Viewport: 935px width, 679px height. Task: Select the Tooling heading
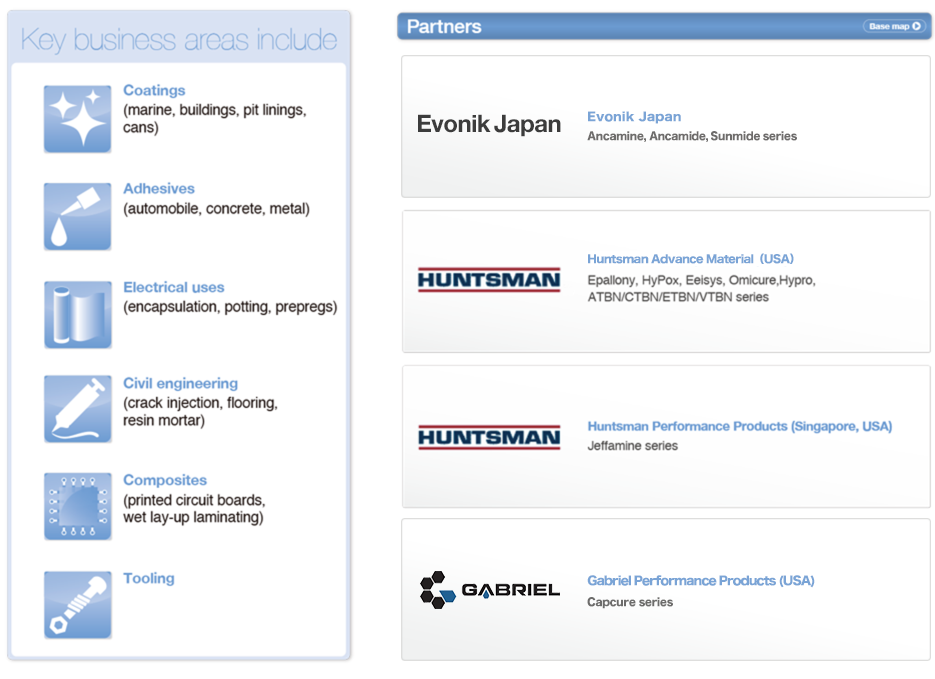click(148, 578)
